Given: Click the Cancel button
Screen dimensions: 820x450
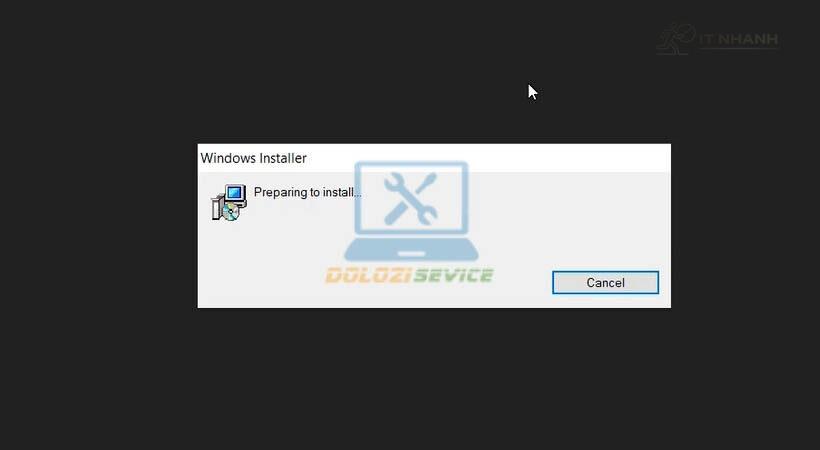Looking at the screenshot, I should (x=605, y=283).
